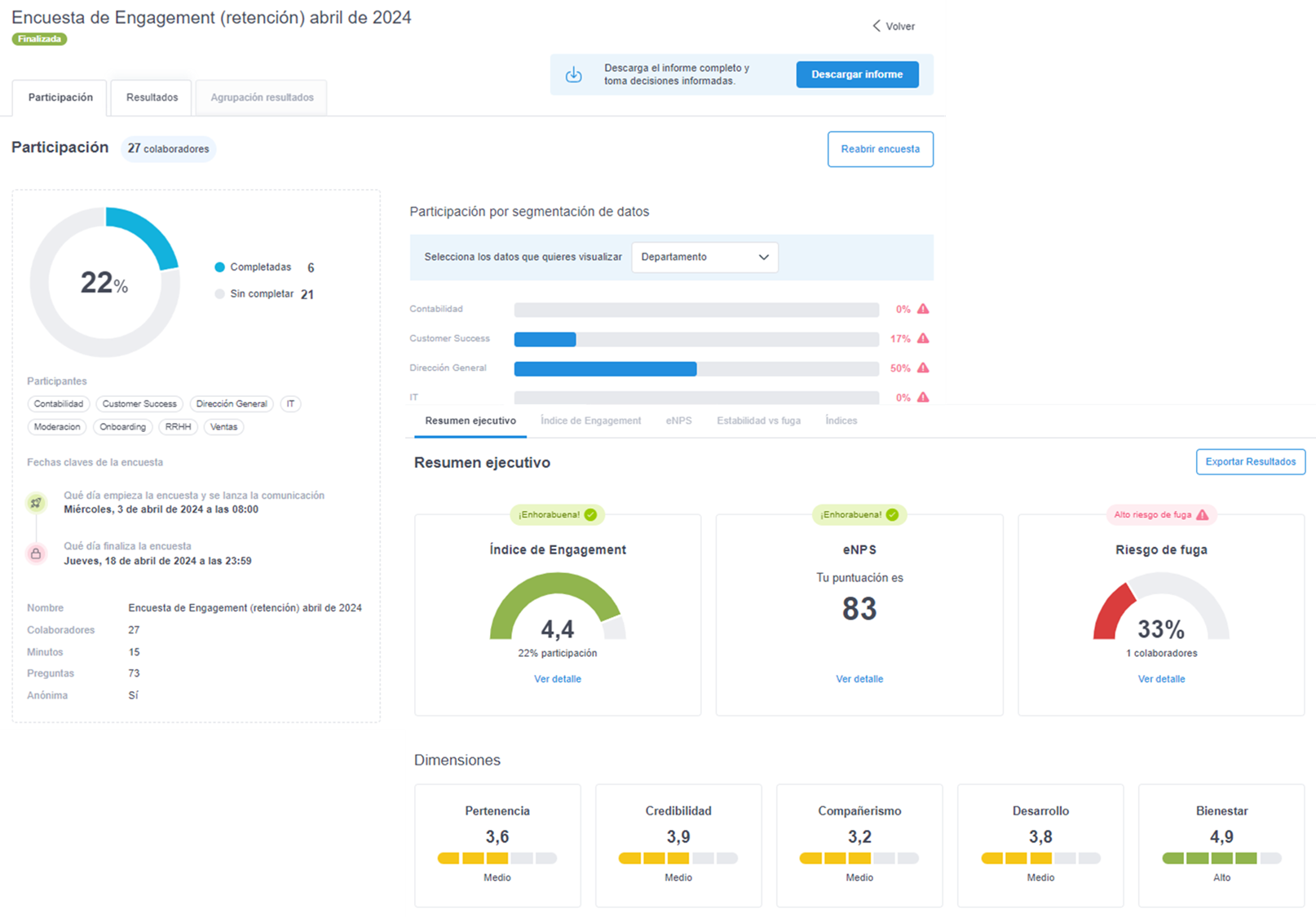Click the Dirección General participation progress bar
This screenshot has height=917, width=1316.
(696, 368)
